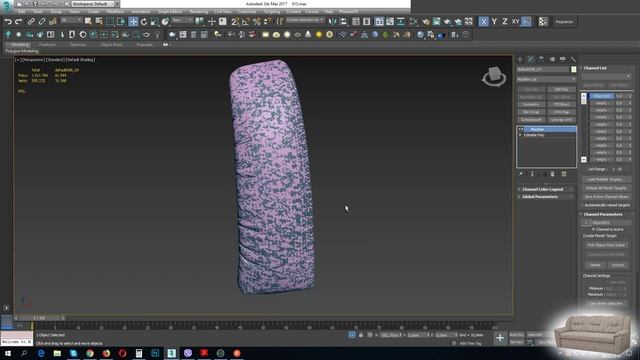
Task: Click the ViewCube in the viewport
Action: (x=494, y=76)
